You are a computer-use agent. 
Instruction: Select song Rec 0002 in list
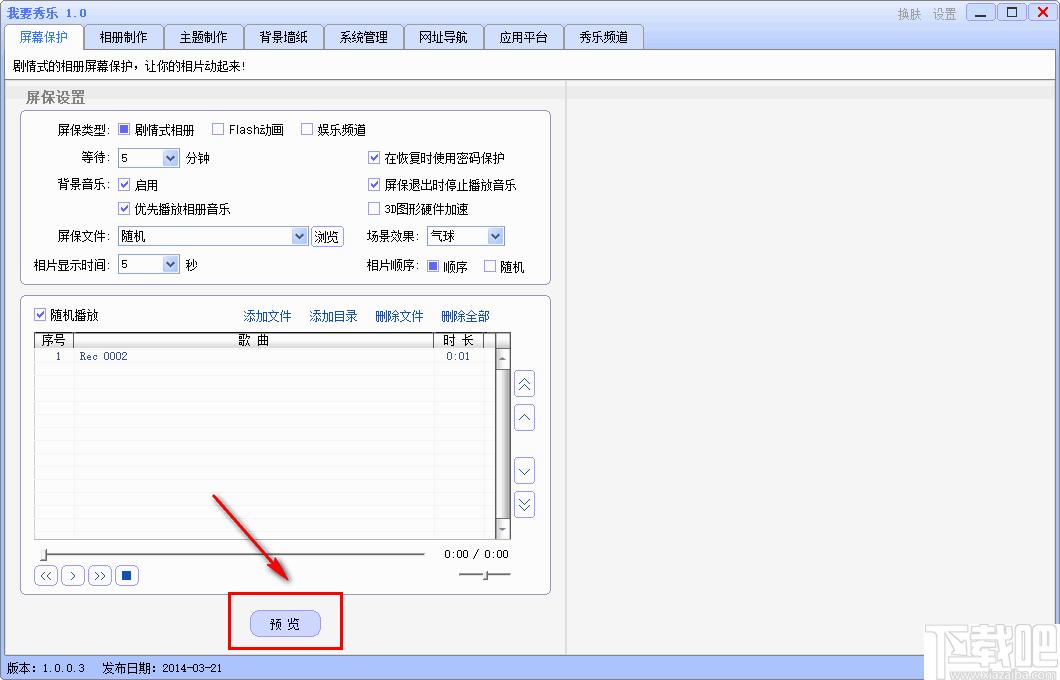[103, 356]
